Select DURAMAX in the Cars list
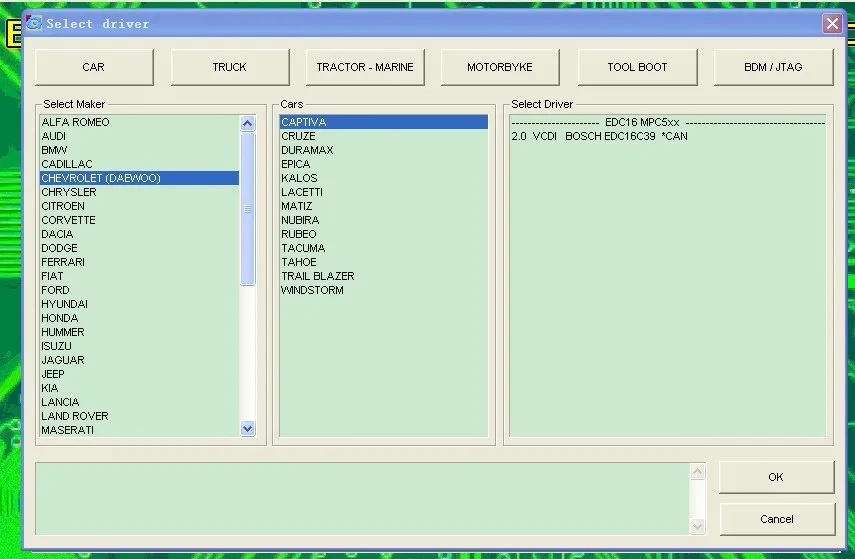This screenshot has height=559, width=855. click(x=384, y=150)
